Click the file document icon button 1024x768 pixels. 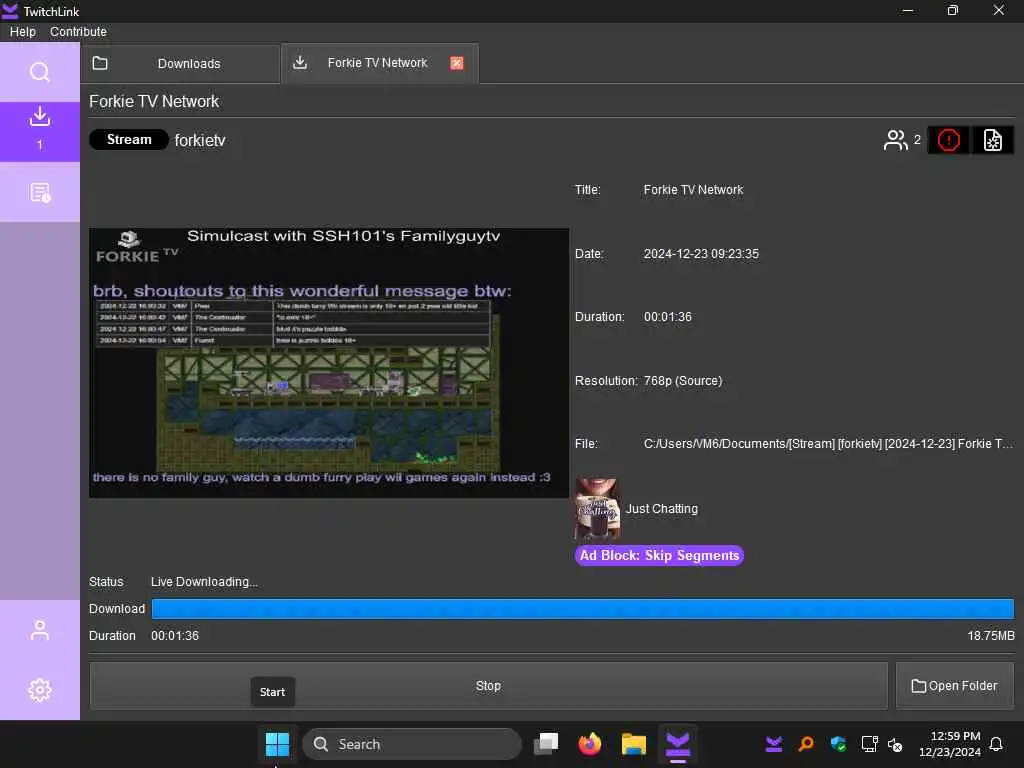pyautogui.click(x=993, y=140)
